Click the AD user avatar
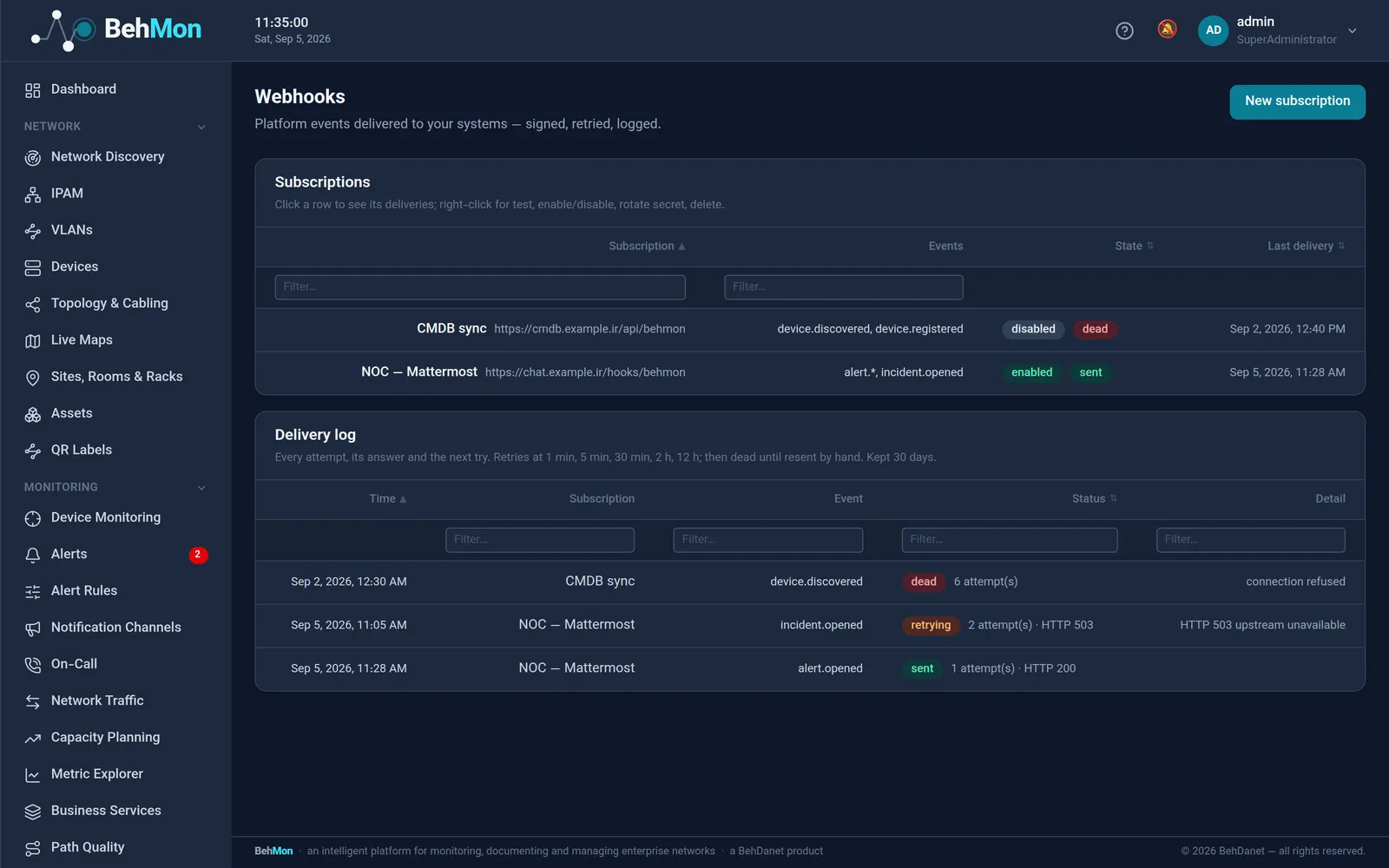The height and width of the screenshot is (868, 1389). (x=1214, y=30)
